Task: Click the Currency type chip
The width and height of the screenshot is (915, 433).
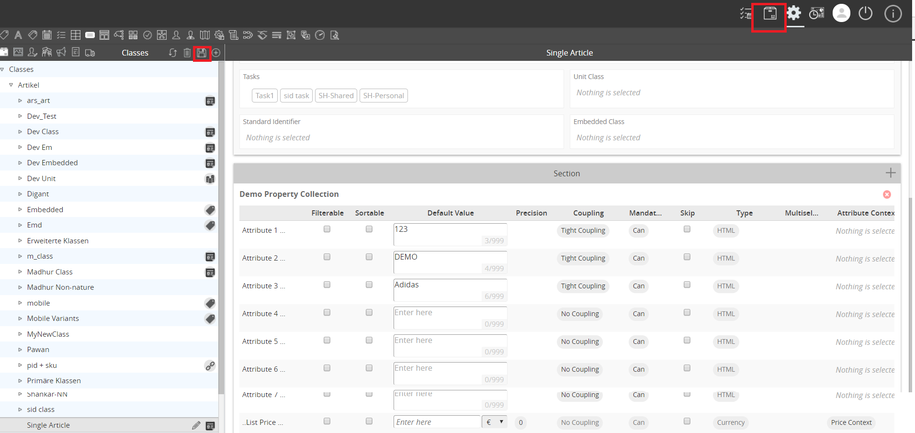Action: click(x=731, y=422)
